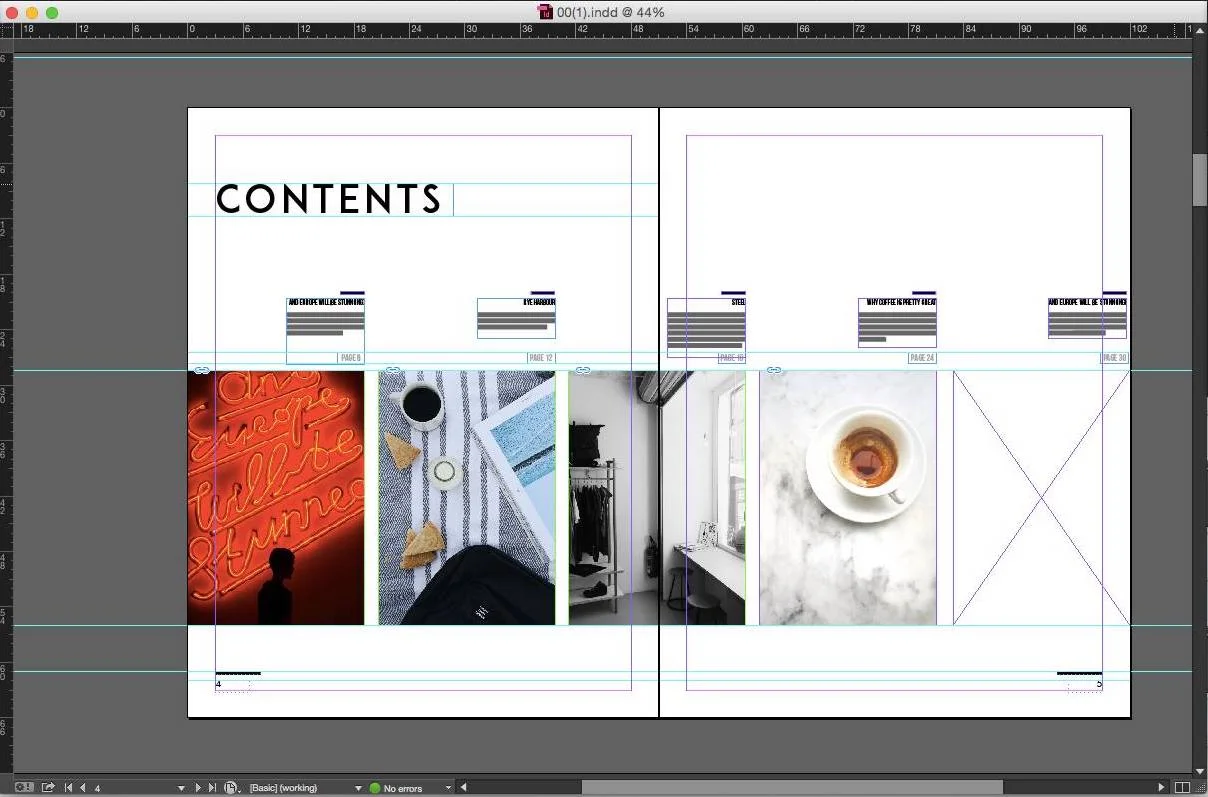Click the 'WHY COFFEE IS PRETTY GREAT' title
Image resolution: width=1208 pixels, height=797 pixels.
coord(901,302)
